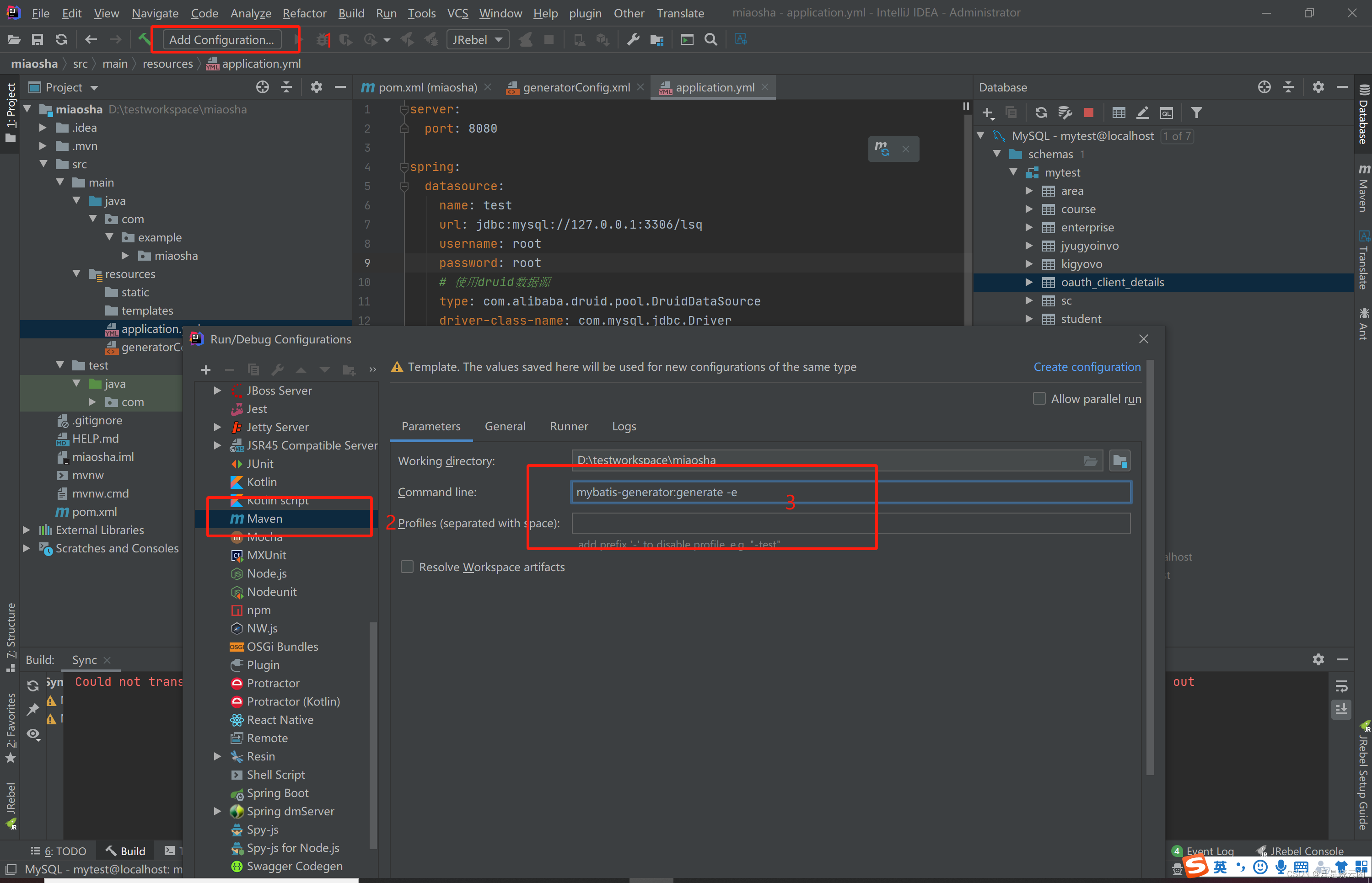This screenshot has width=1372, height=883.
Task: Click the wrench settings icon in main toolbar
Action: [633, 40]
